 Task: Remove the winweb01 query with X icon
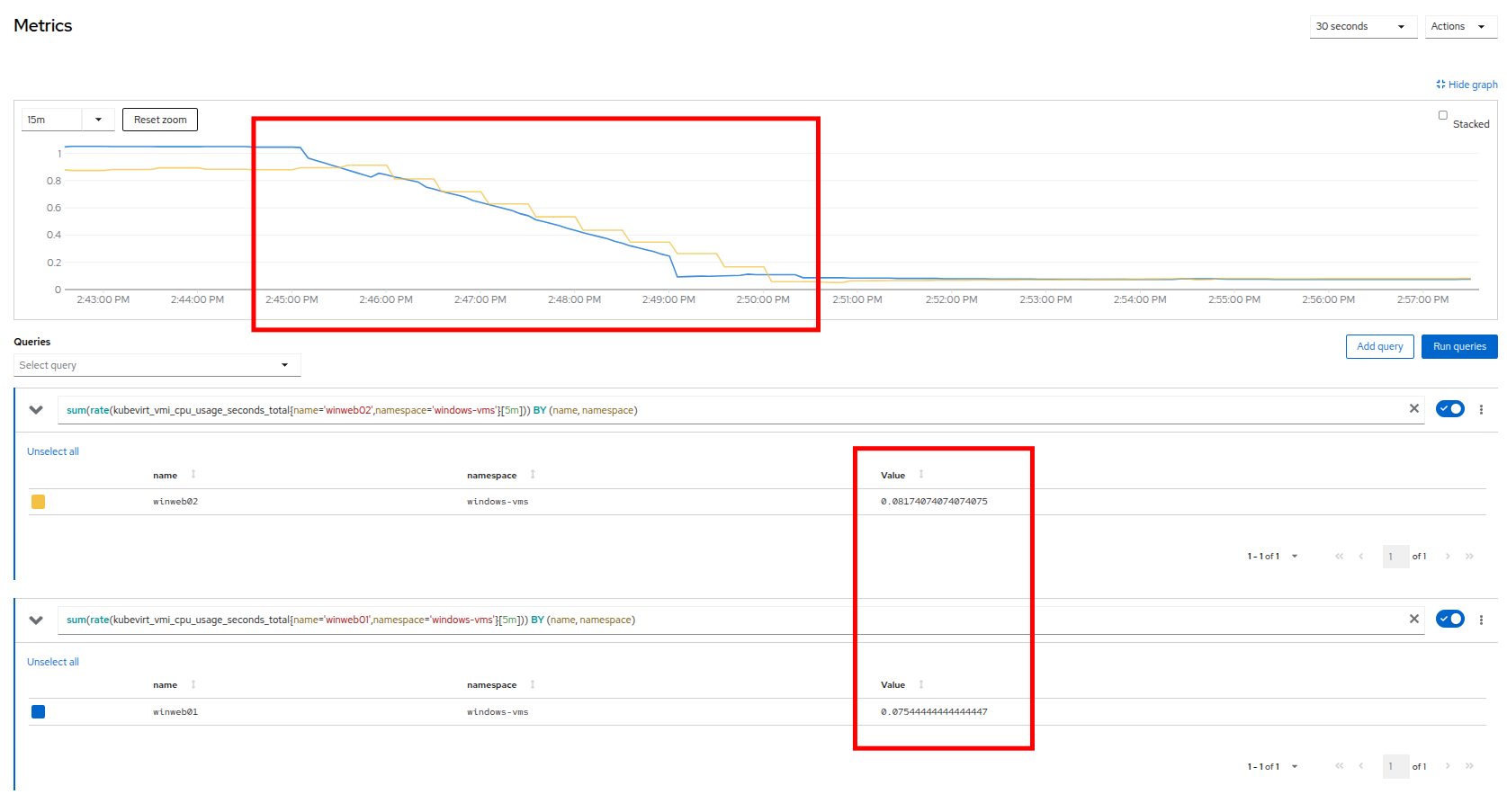1413,620
